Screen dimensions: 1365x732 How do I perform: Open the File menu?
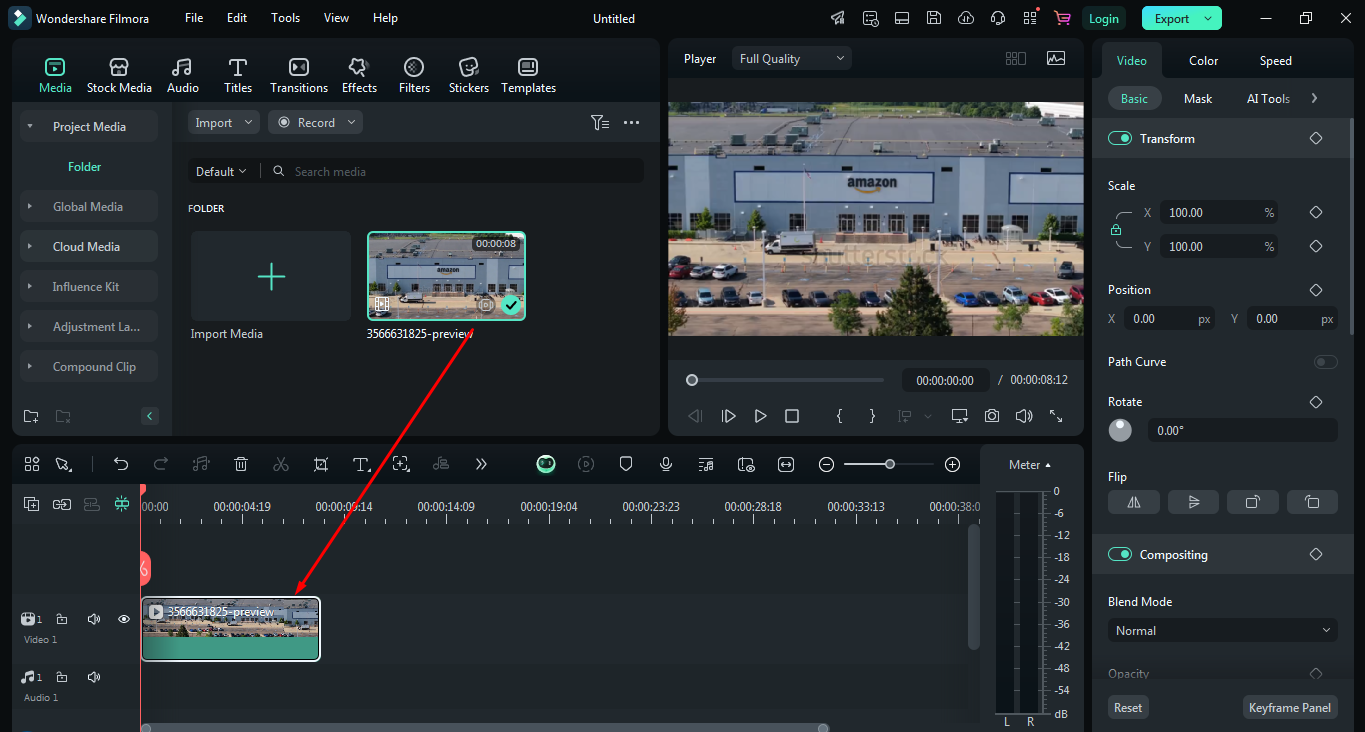tap(194, 18)
